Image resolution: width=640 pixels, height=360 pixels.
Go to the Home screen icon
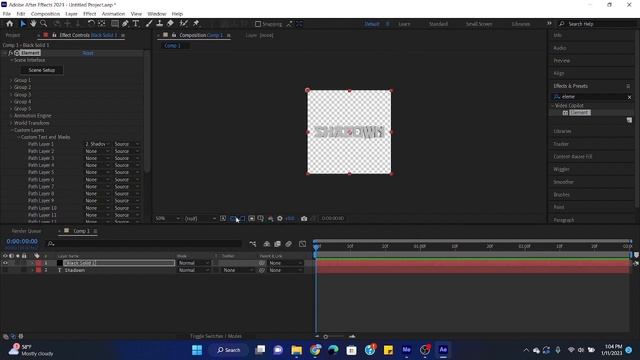pos(9,24)
